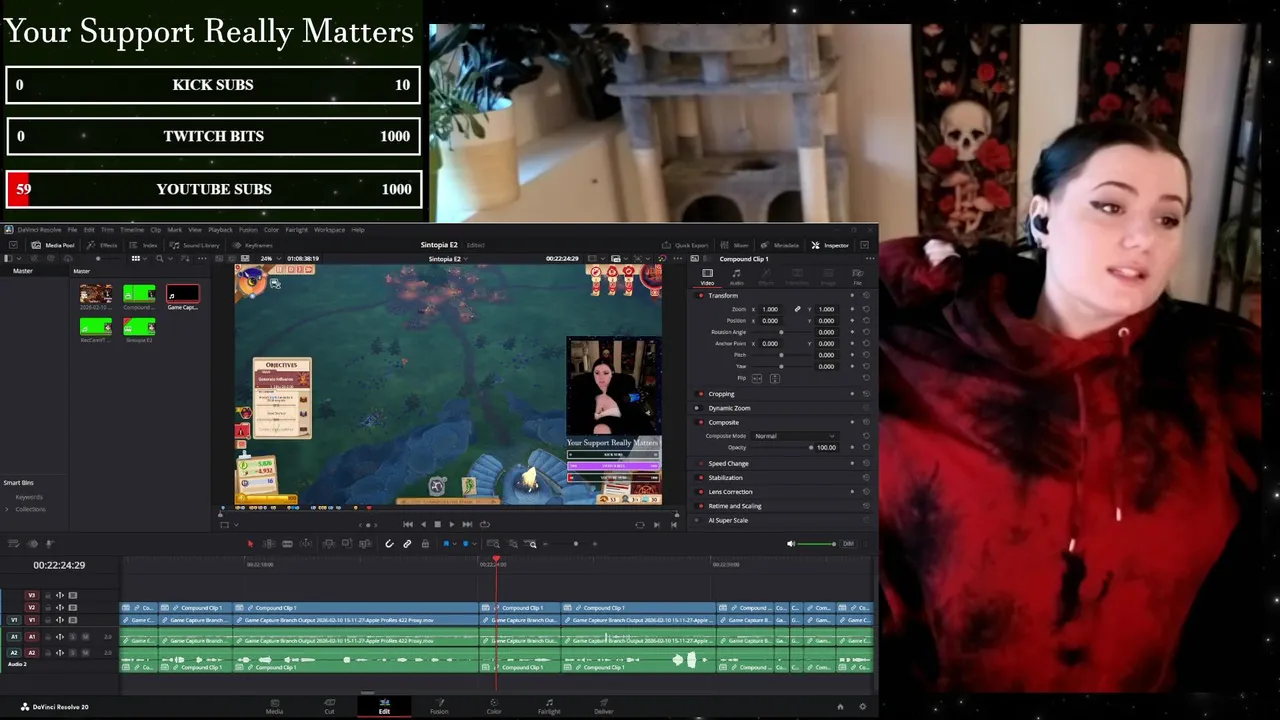Viewport: 1280px width, 720px height.
Task: Expand the Cropping section
Action: (721, 394)
